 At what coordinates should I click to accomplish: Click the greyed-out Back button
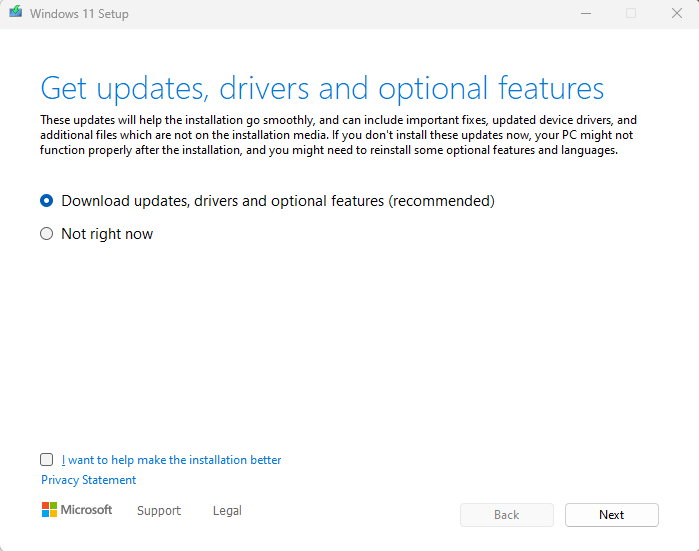(x=507, y=515)
